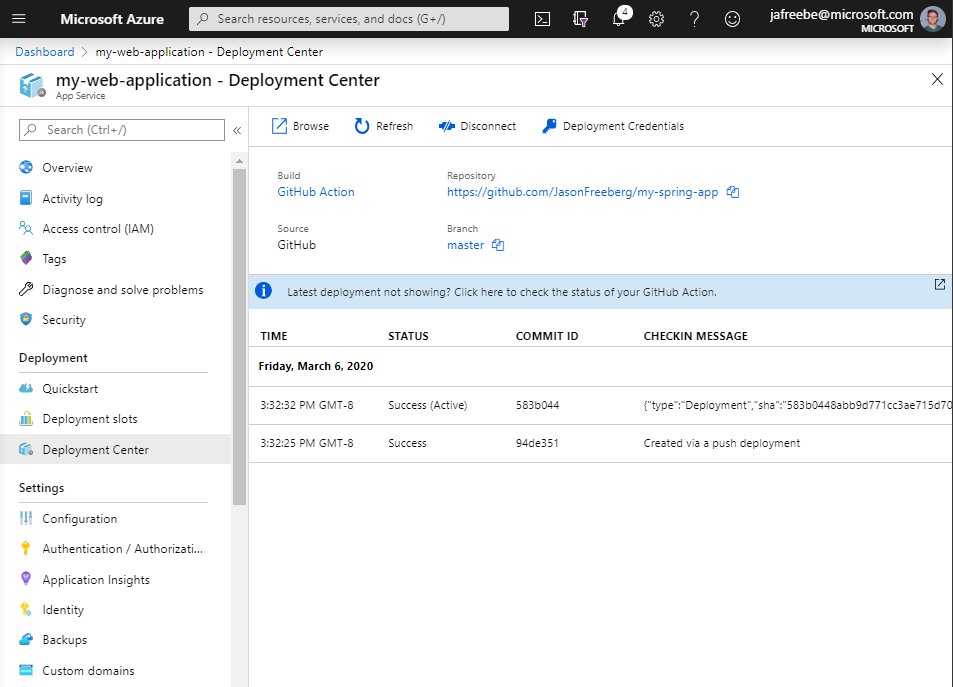Screen dimensions: 953x687
Task: Open GitHub Action status in new window
Action: pyautogui.click(x=939, y=284)
